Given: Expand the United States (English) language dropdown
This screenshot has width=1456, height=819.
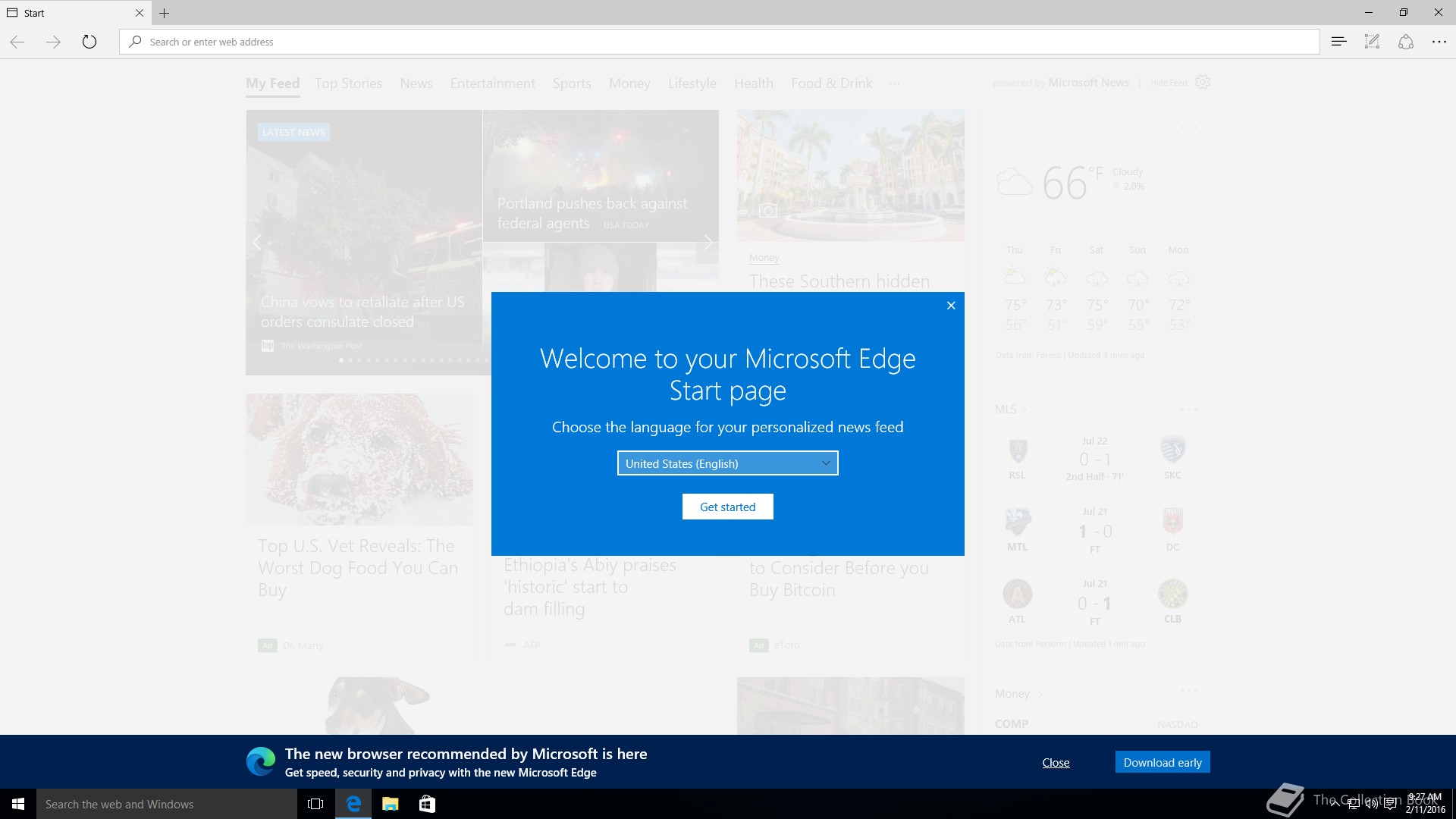Looking at the screenshot, I should [727, 463].
